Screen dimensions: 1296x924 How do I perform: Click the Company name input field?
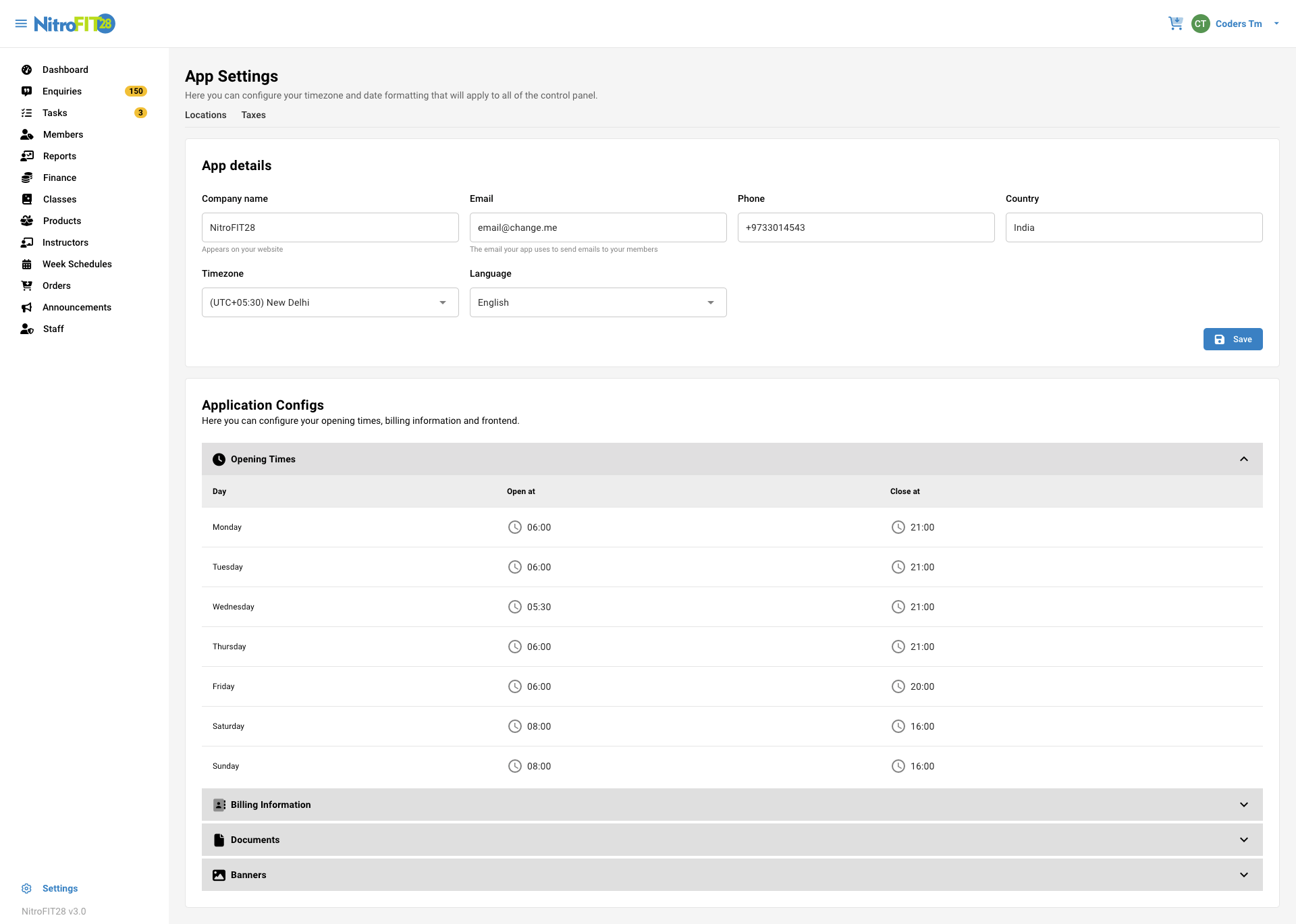click(329, 227)
